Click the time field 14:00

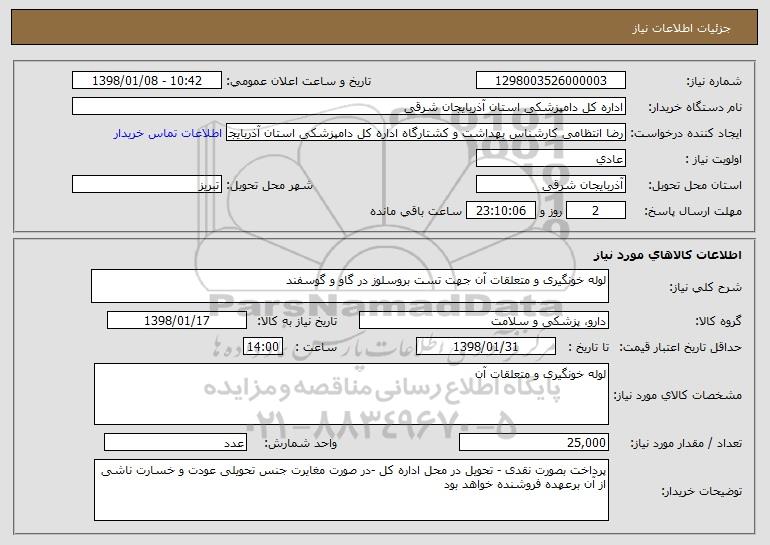(263, 346)
